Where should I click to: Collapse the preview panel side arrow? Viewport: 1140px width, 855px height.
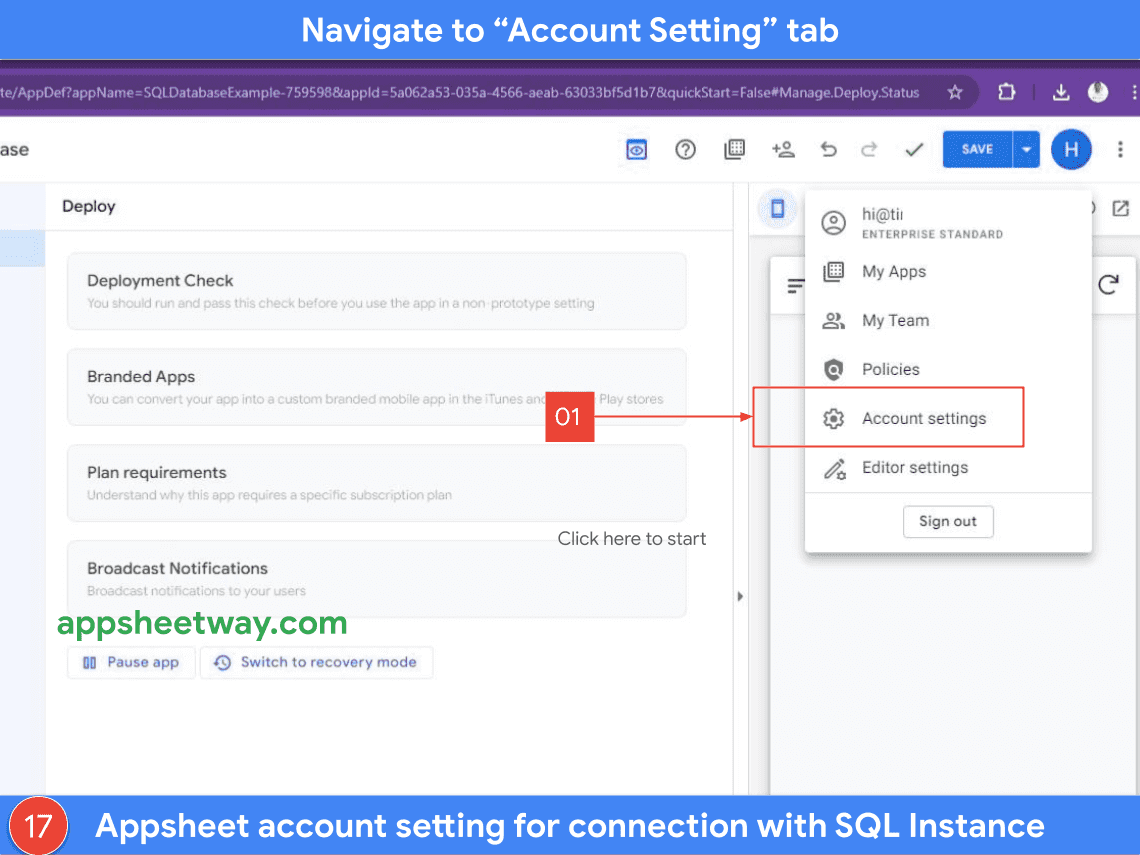tap(740, 596)
